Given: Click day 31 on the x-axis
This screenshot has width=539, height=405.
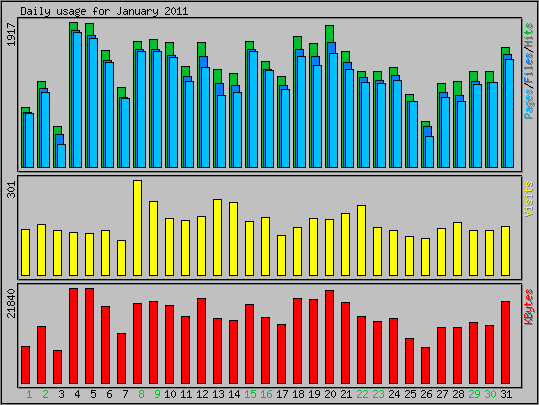Looking at the screenshot, I should point(506,394).
